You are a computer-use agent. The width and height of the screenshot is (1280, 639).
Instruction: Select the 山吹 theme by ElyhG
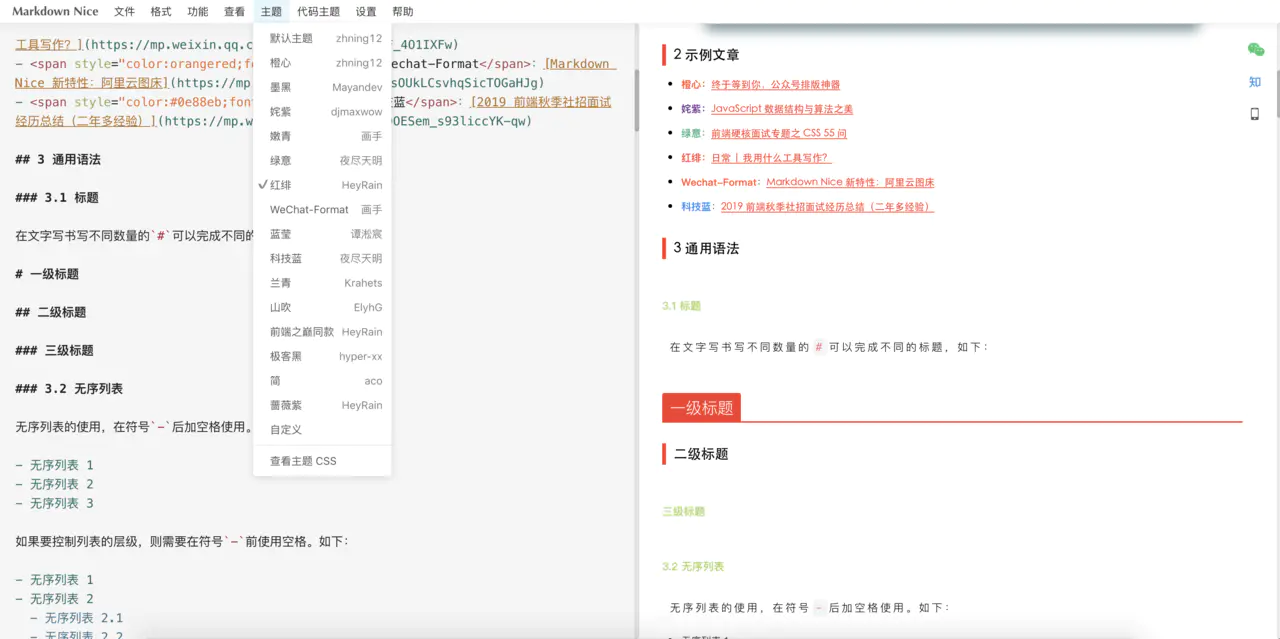(x=322, y=308)
